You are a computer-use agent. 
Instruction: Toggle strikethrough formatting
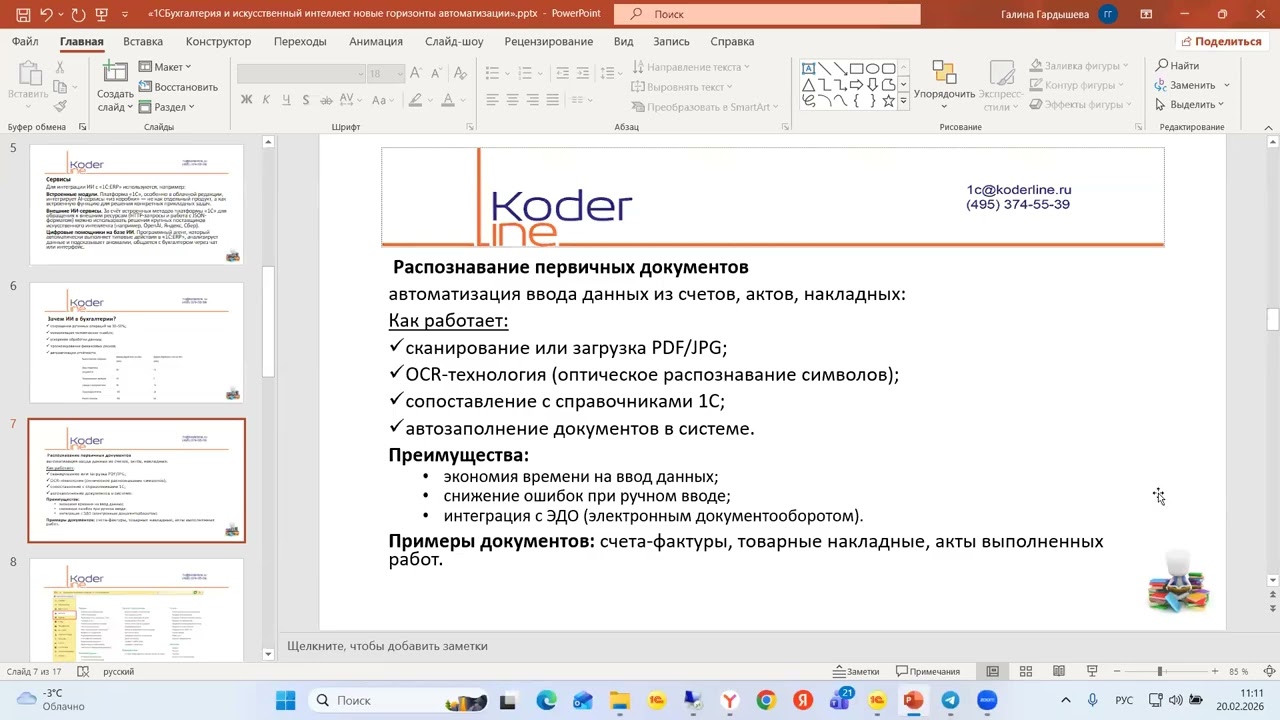(x=326, y=100)
